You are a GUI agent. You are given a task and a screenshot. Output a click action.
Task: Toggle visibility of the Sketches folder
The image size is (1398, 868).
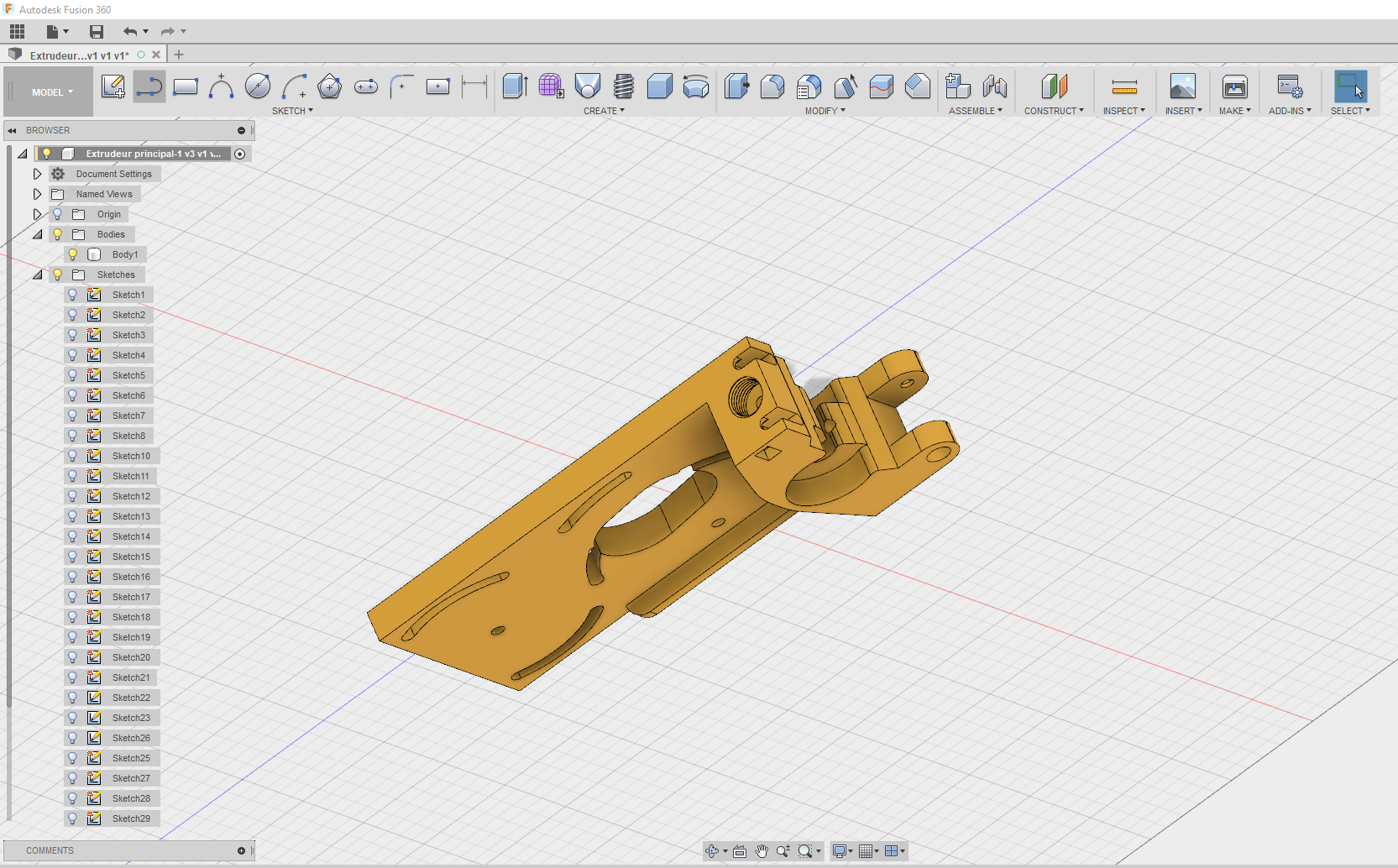pyautogui.click(x=58, y=275)
